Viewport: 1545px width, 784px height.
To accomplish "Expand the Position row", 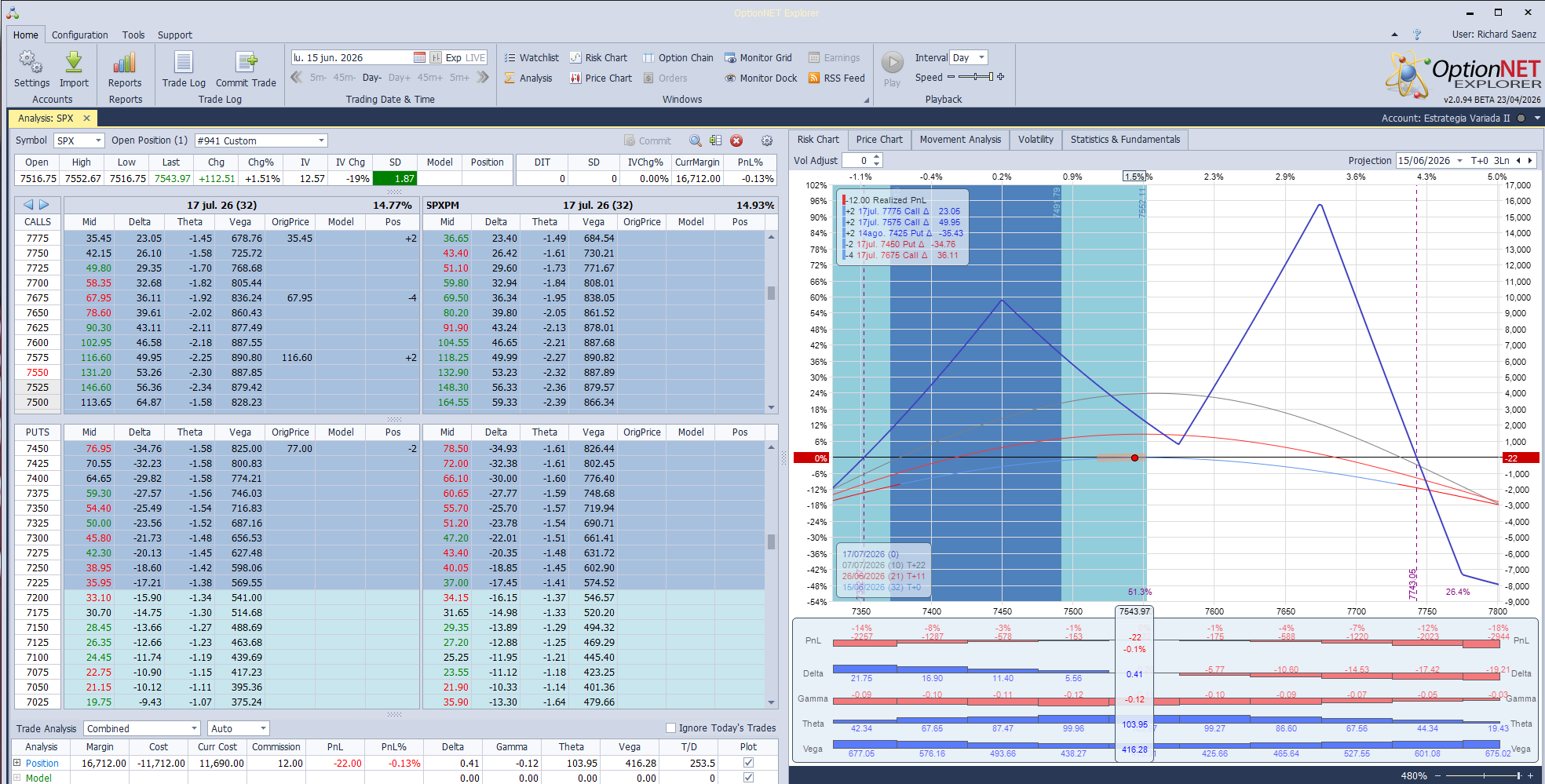I will coord(17,762).
